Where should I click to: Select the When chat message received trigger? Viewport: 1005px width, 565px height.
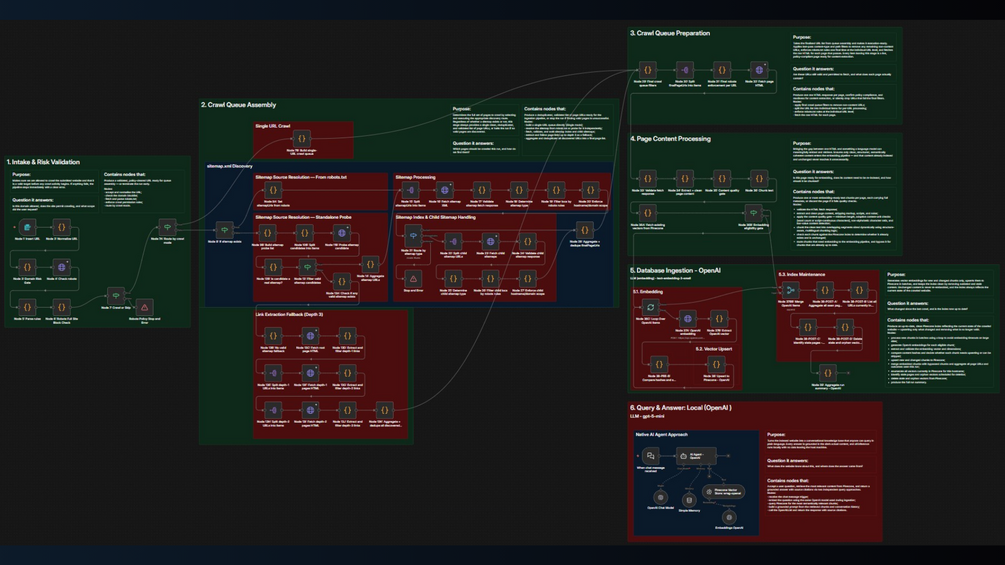tap(651, 455)
